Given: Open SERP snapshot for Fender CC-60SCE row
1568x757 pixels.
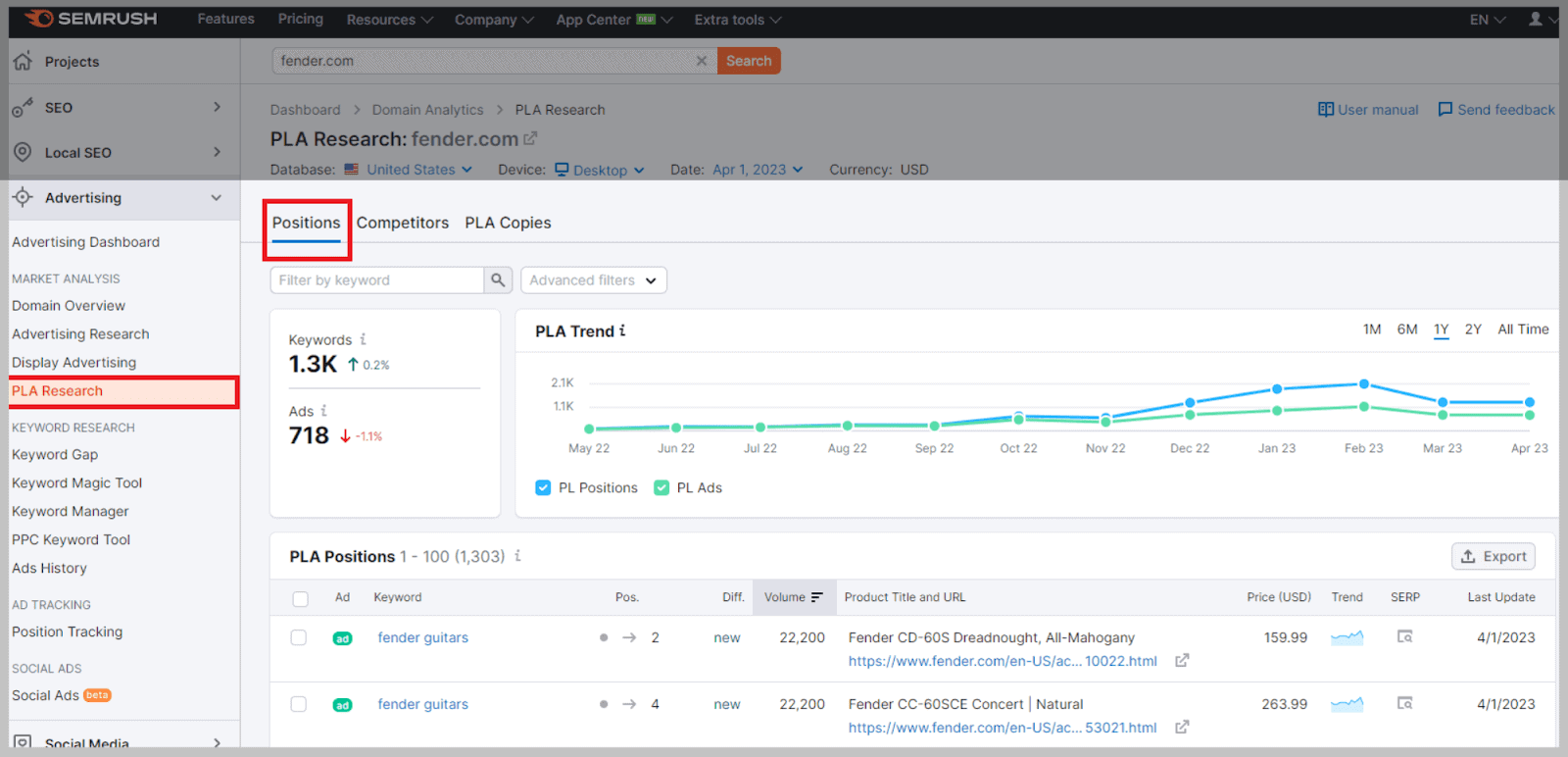Looking at the screenshot, I should [x=1404, y=703].
